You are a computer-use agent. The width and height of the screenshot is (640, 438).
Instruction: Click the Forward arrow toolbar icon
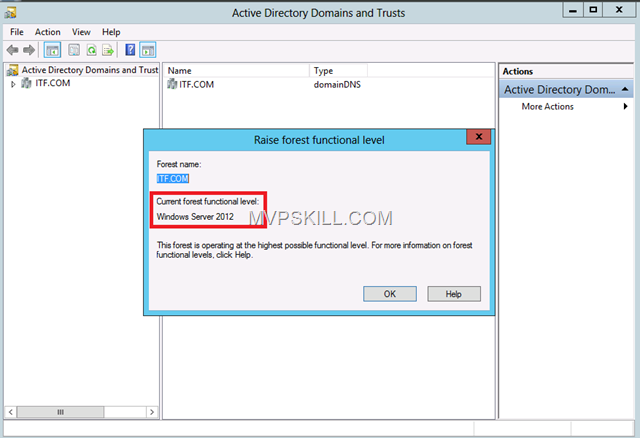(29, 49)
